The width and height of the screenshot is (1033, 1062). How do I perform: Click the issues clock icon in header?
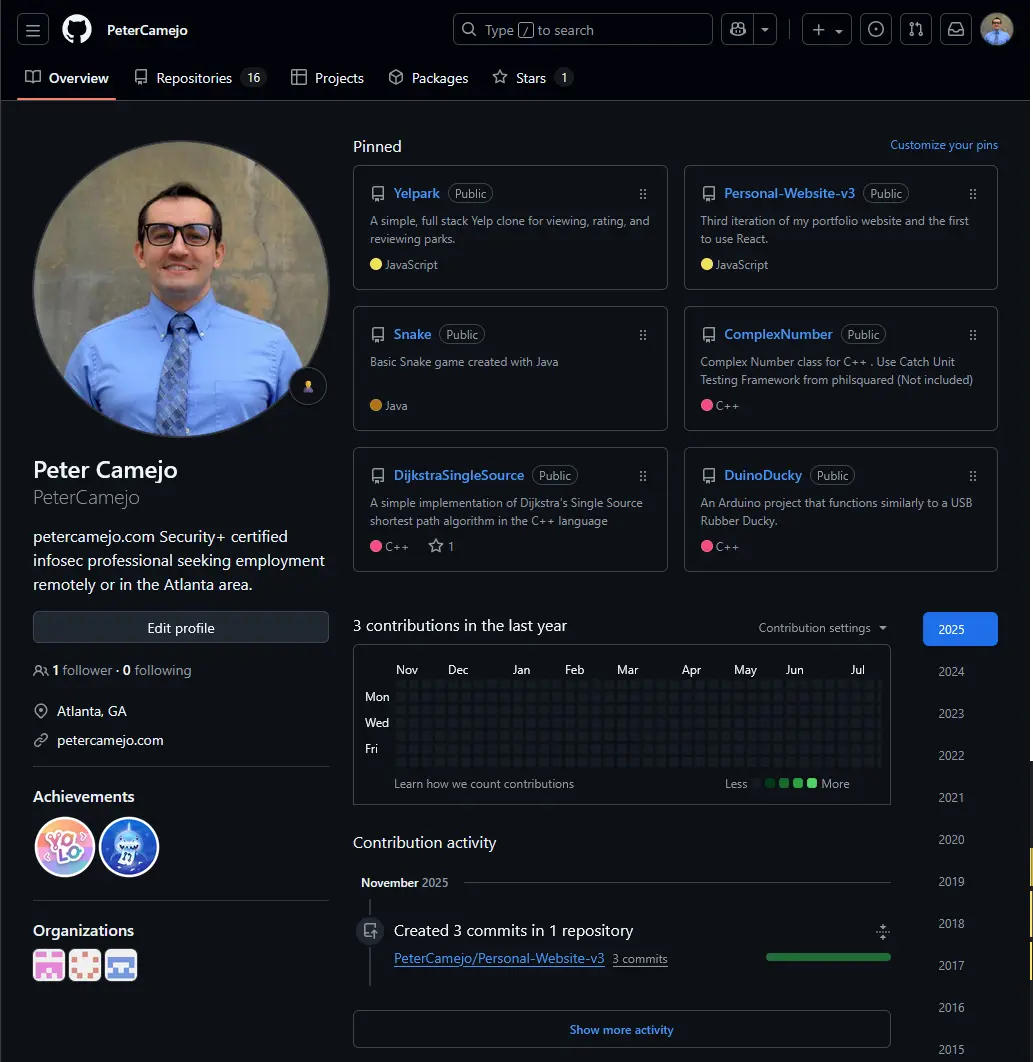coord(875,29)
